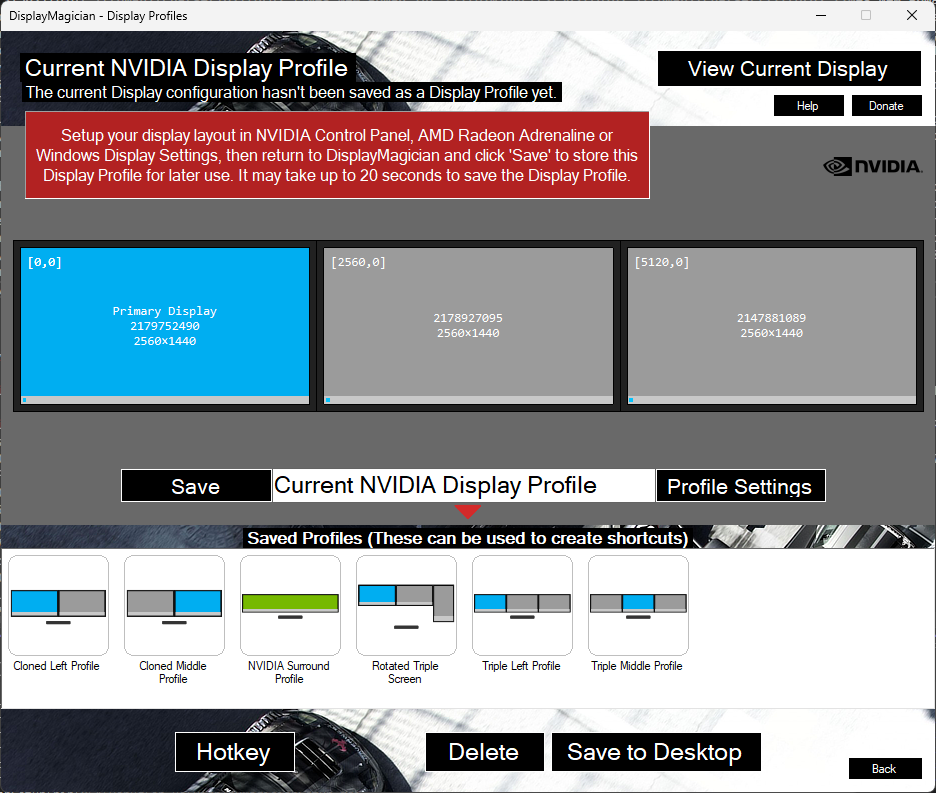Screen dimensions: 936x793
Task: Edit the profile name input field
Action: 464,485
